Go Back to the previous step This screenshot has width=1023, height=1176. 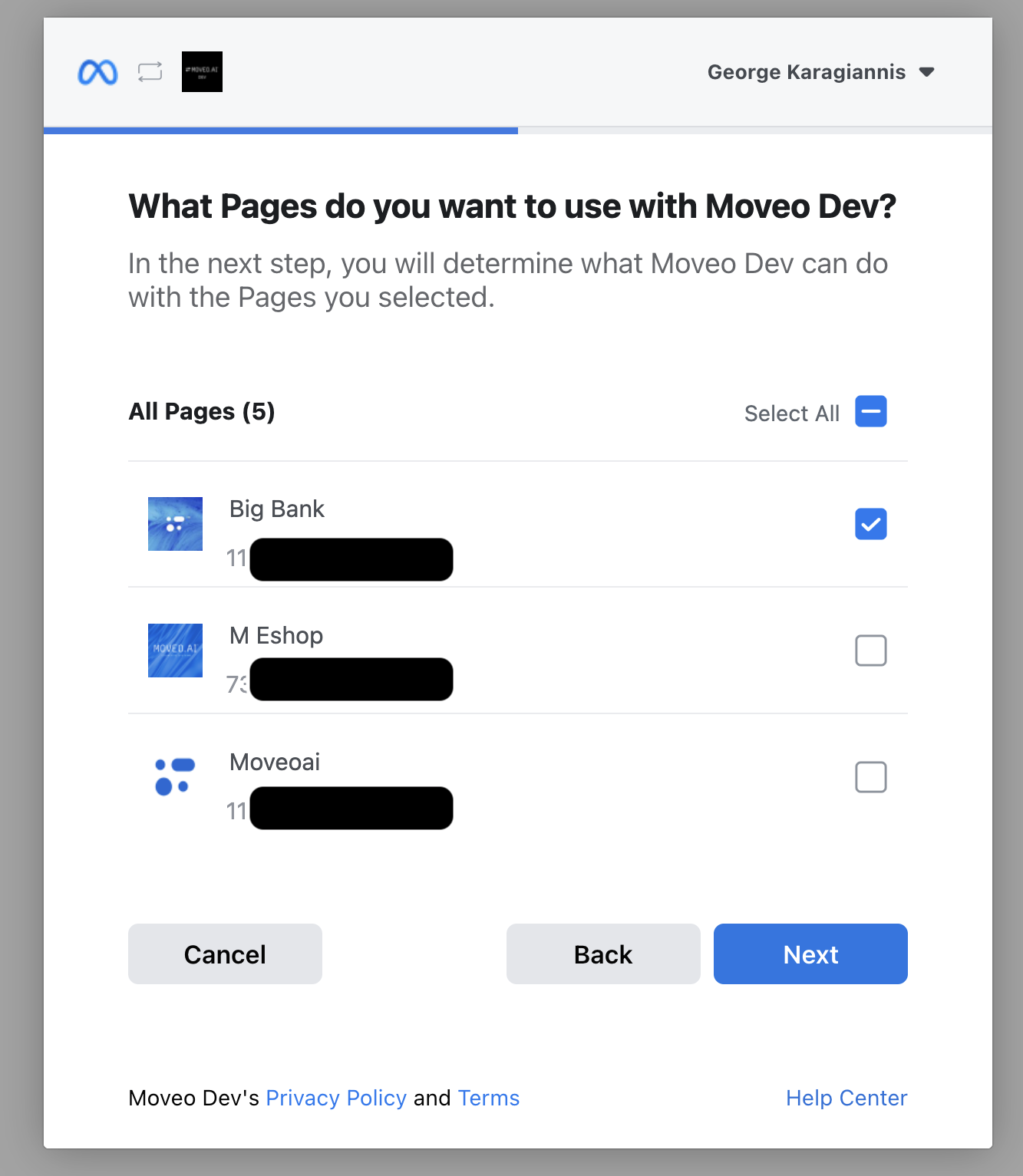(x=603, y=954)
